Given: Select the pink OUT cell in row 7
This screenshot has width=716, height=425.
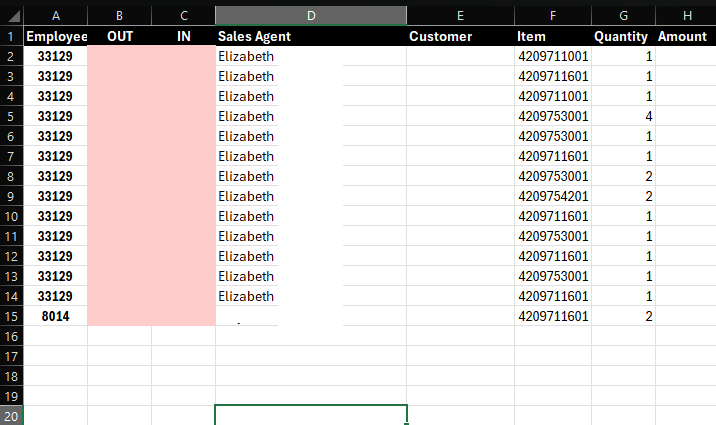Looking at the screenshot, I should [x=119, y=156].
